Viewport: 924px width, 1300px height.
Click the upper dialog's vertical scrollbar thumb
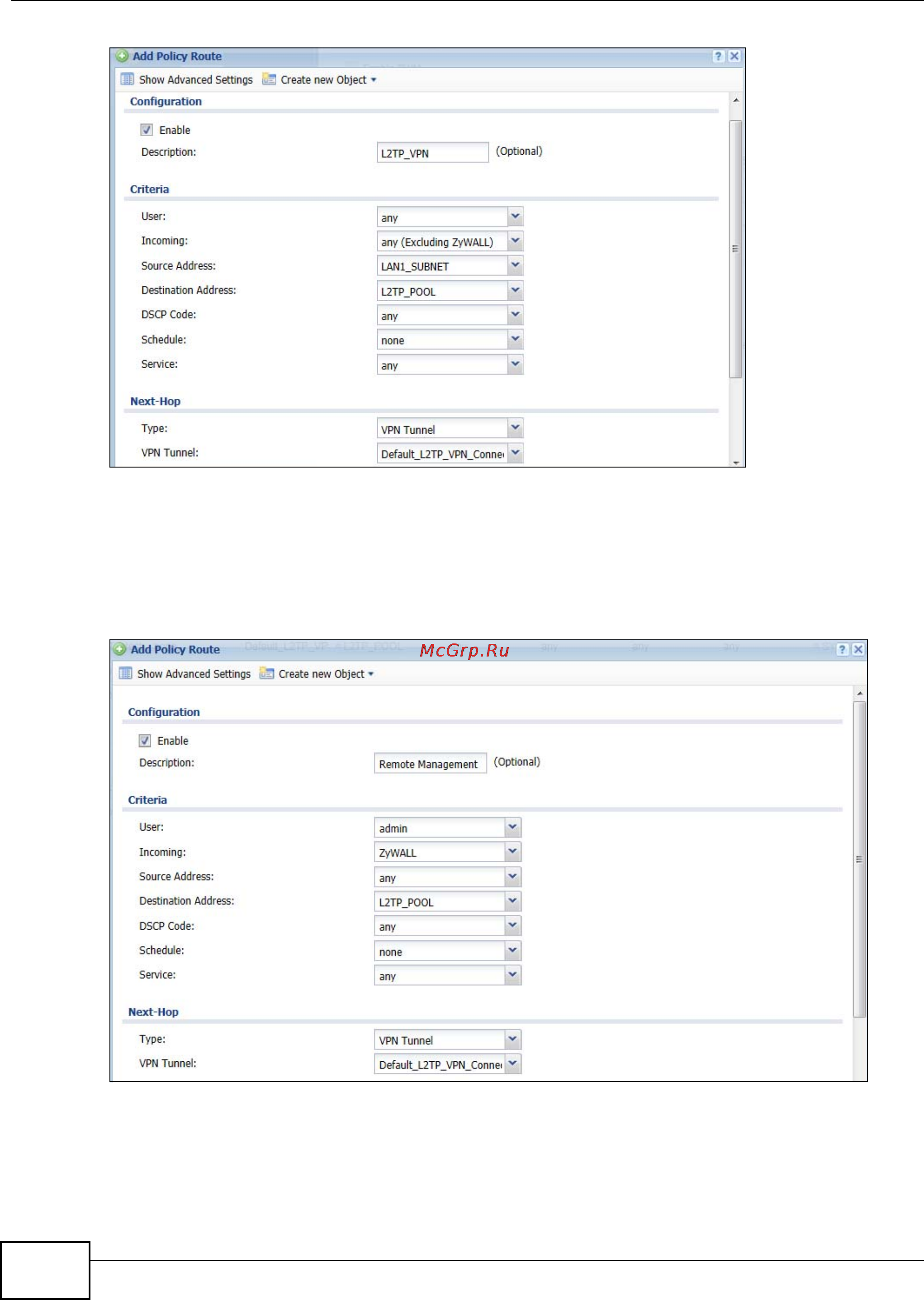point(736,249)
